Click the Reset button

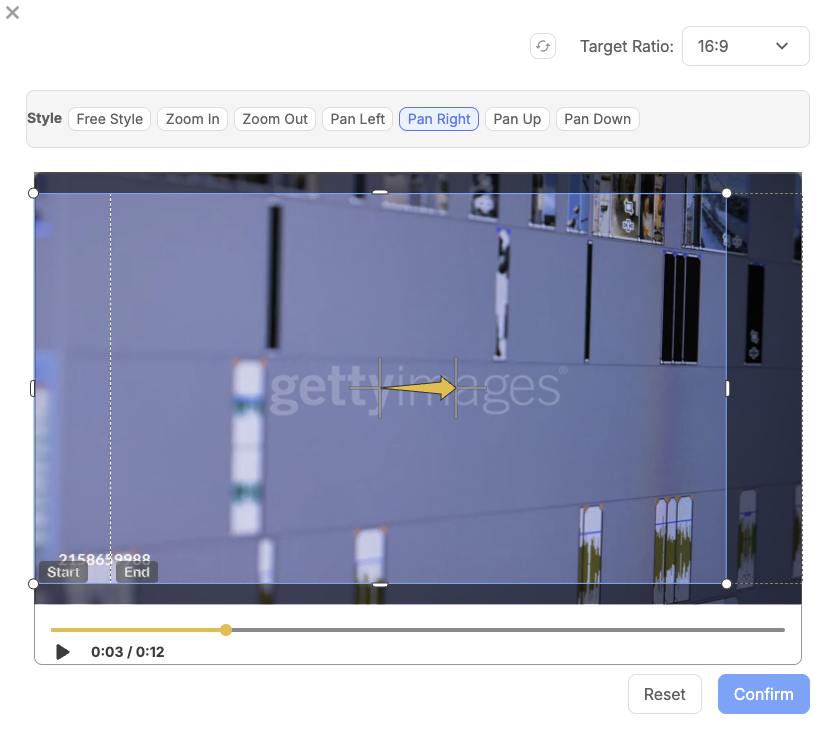pos(664,694)
